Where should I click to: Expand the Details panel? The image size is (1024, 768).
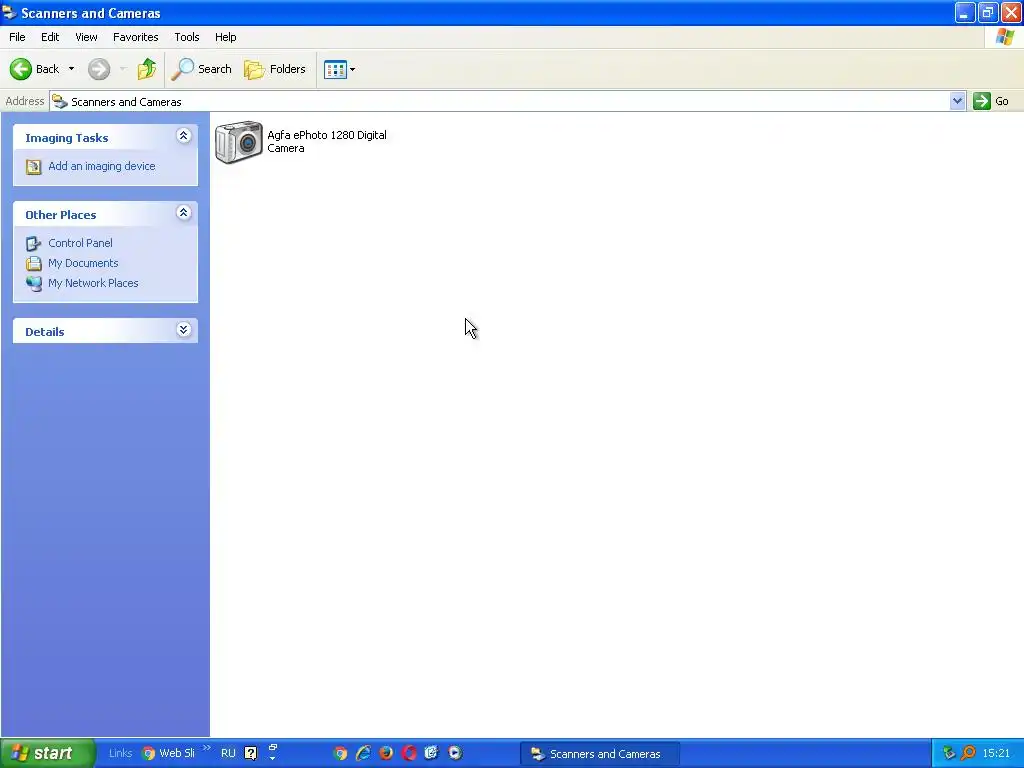[184, 330]
